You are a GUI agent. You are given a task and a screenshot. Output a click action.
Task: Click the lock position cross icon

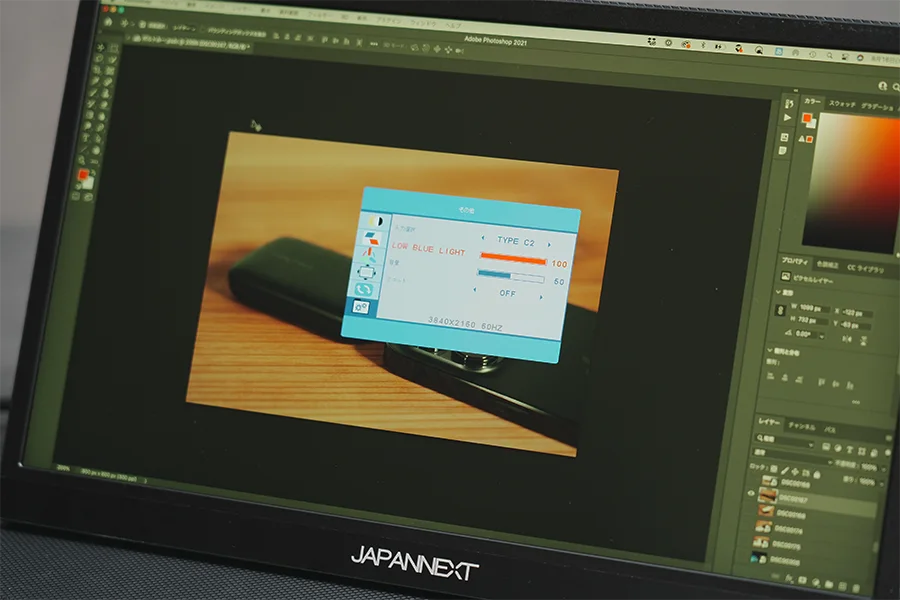pos(795,472)
